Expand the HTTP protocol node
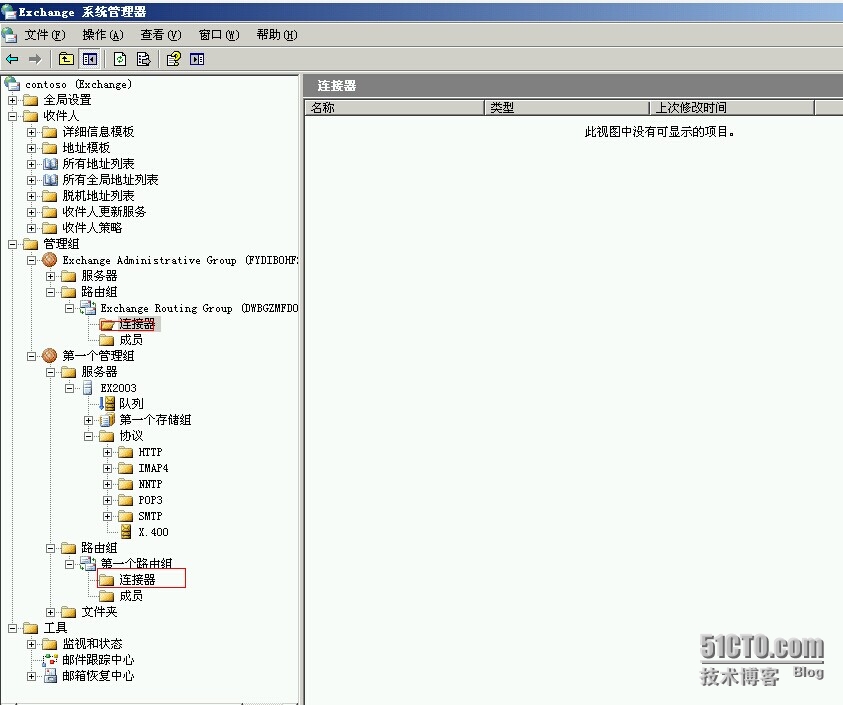Image resolution: width=843 pixels, height=705 pixels. pyautogui.click(x=108, y=452)
